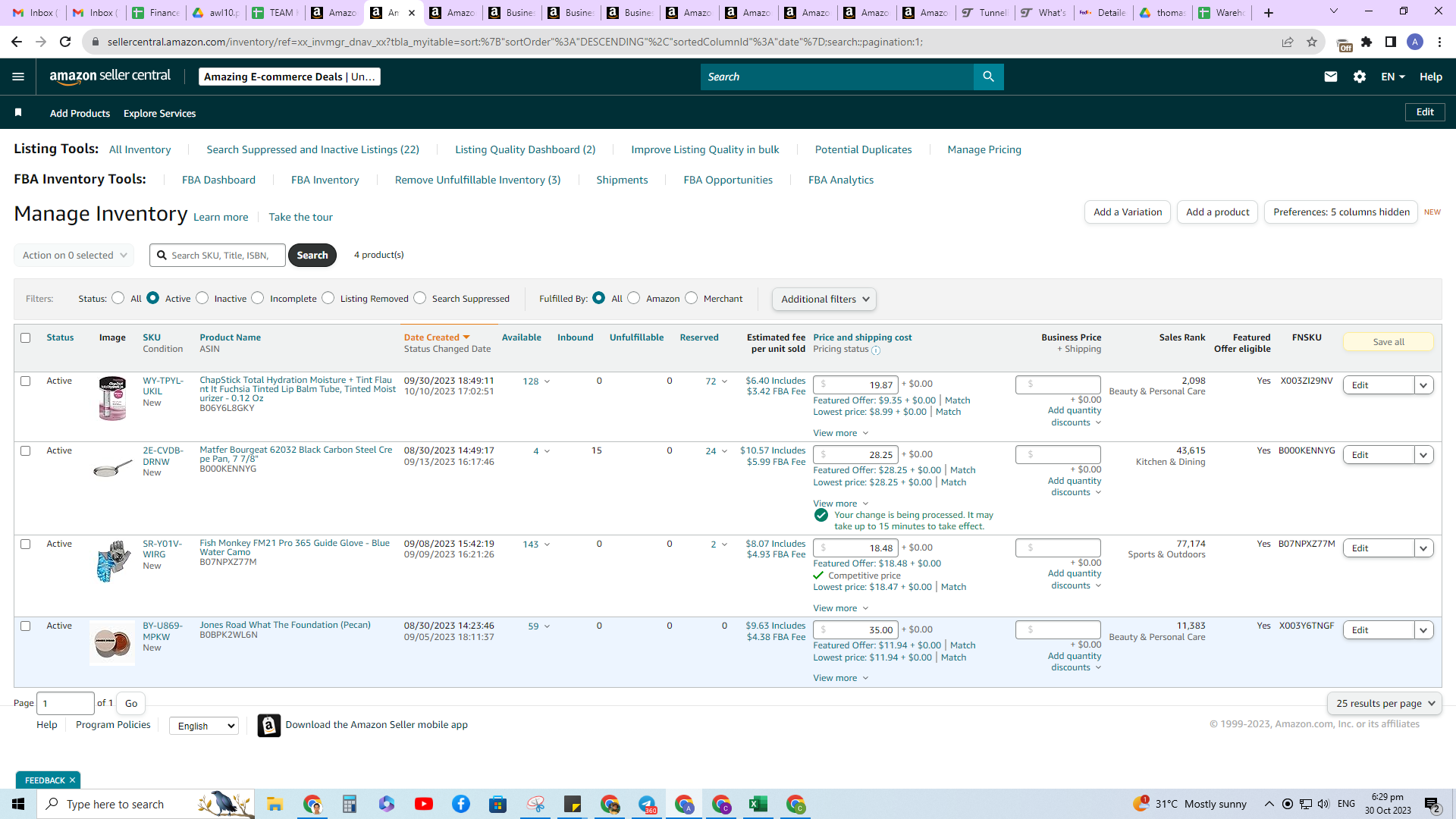Open Calculator from the taskbar
This screenshot has width=1456, height=819.
click(349, 804)
